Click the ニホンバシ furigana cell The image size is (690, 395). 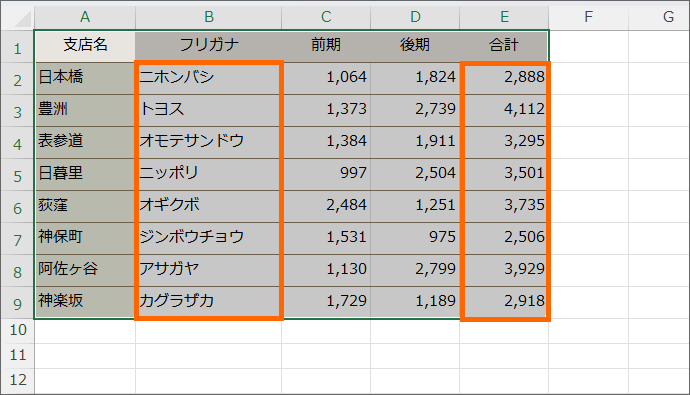pyautogui.click(x=209, y=79)
